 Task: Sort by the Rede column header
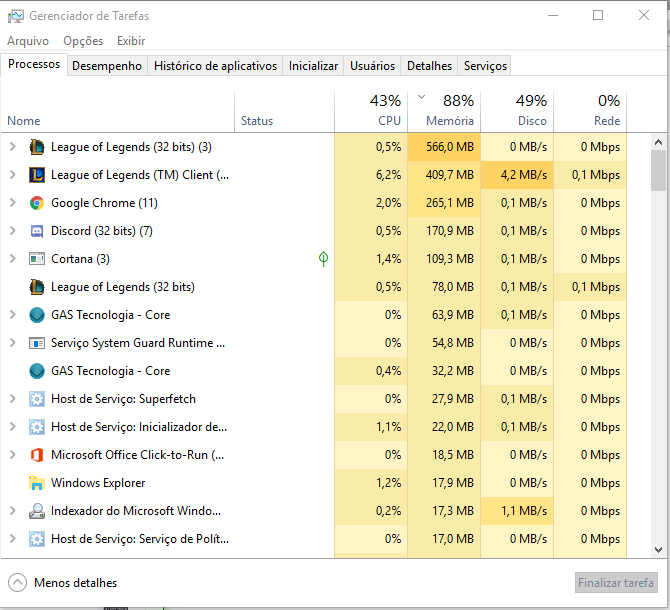tap(590, 111)
